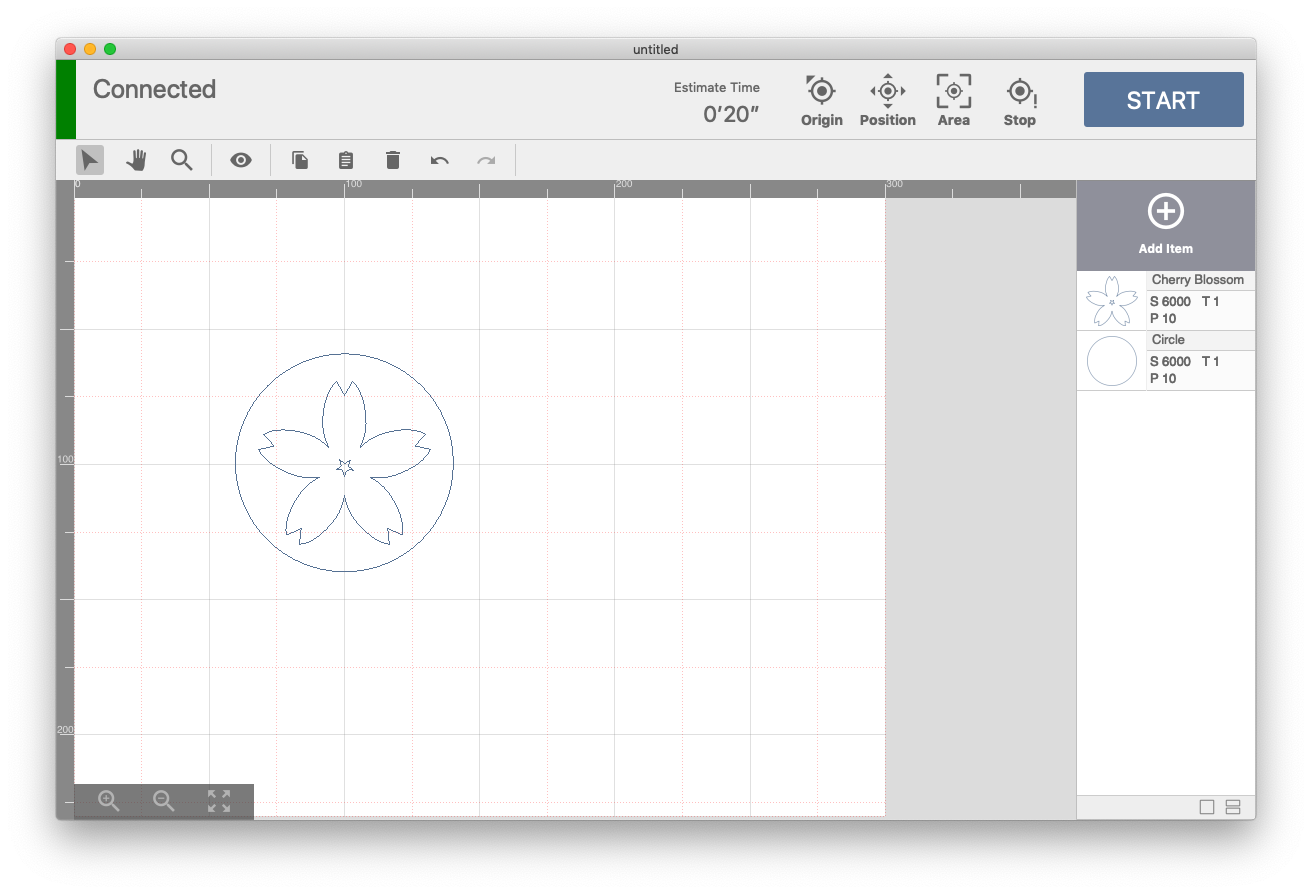Trace the engraving Area
Screen dimensions: 1312x894
pos(953,100)
